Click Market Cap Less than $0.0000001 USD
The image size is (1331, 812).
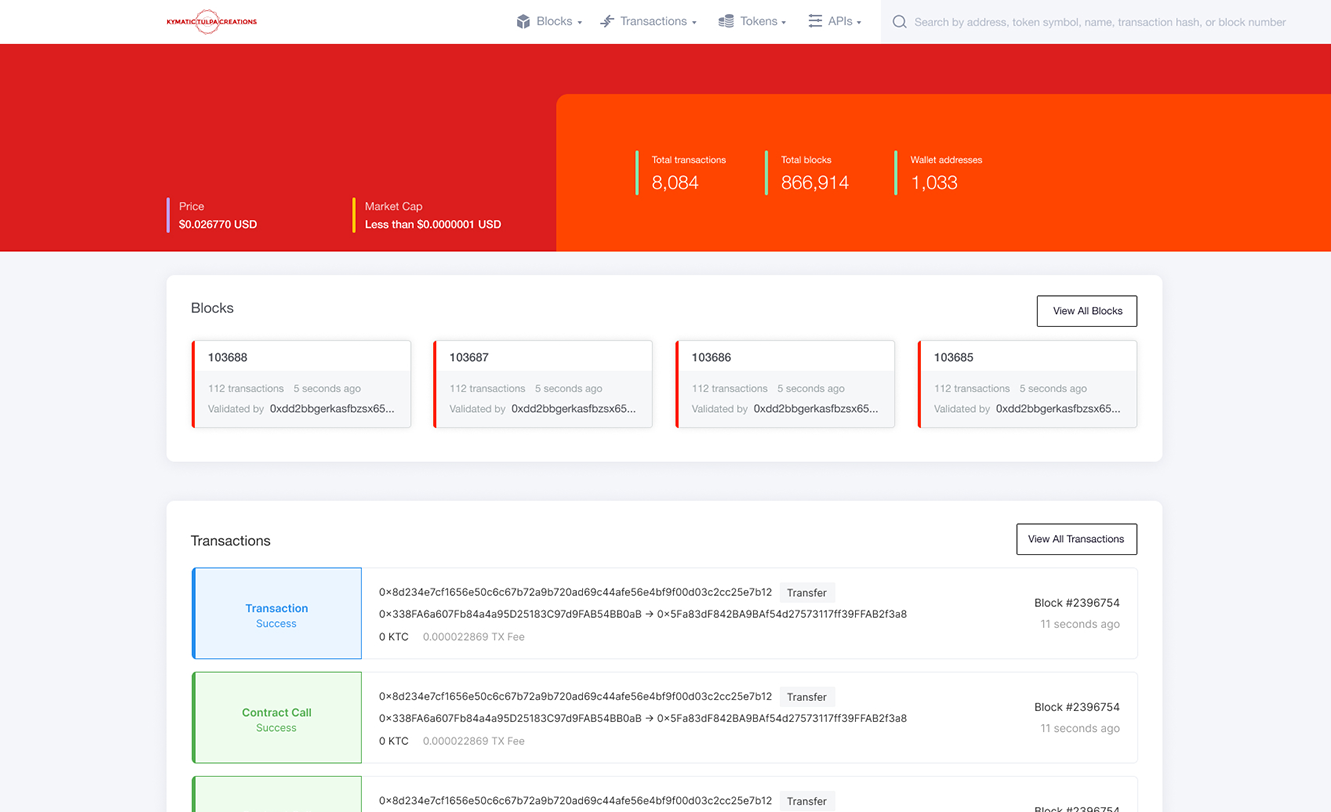[x=433, y=225]
